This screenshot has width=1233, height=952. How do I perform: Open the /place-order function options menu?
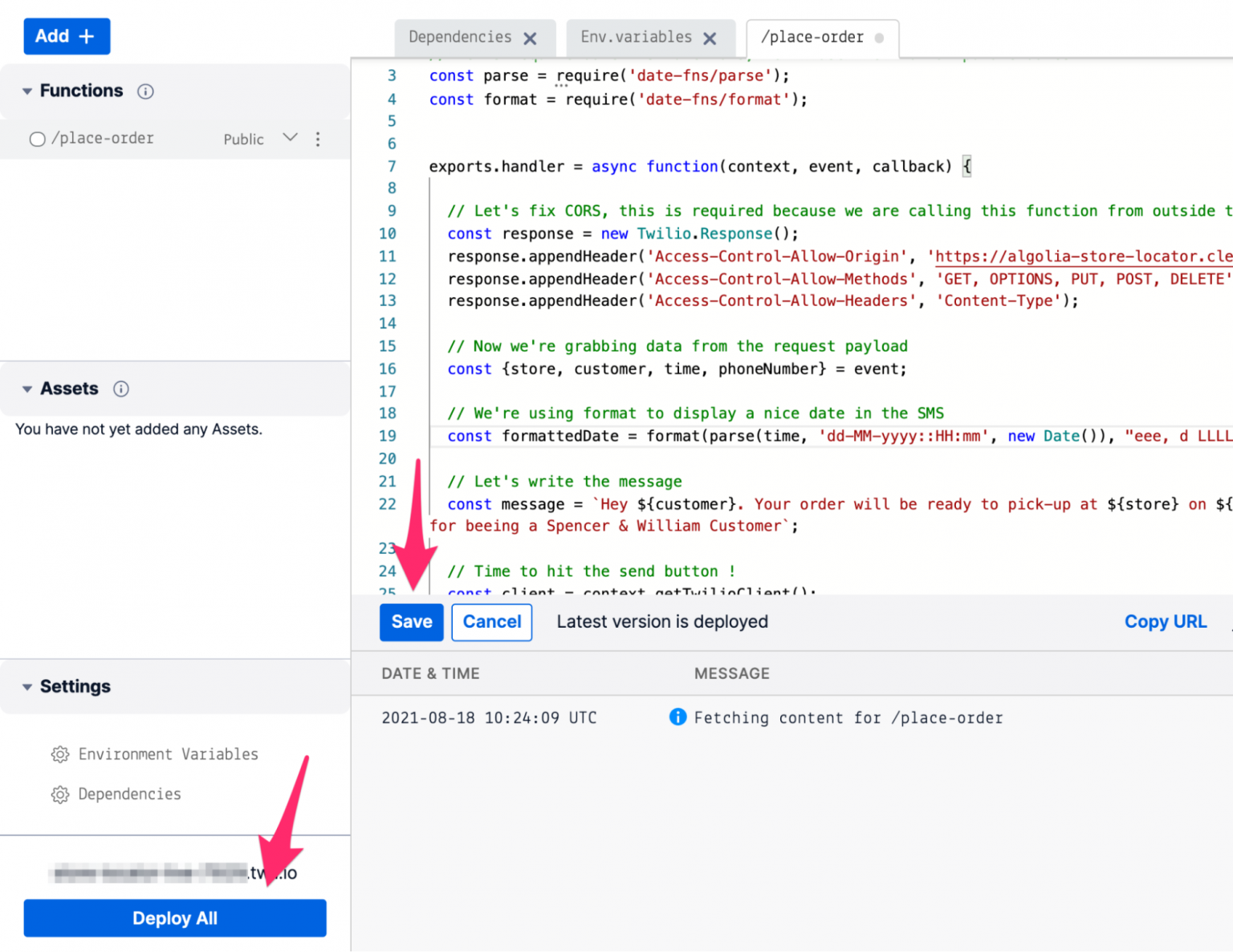pyautogui.click(x=318, y=139)
